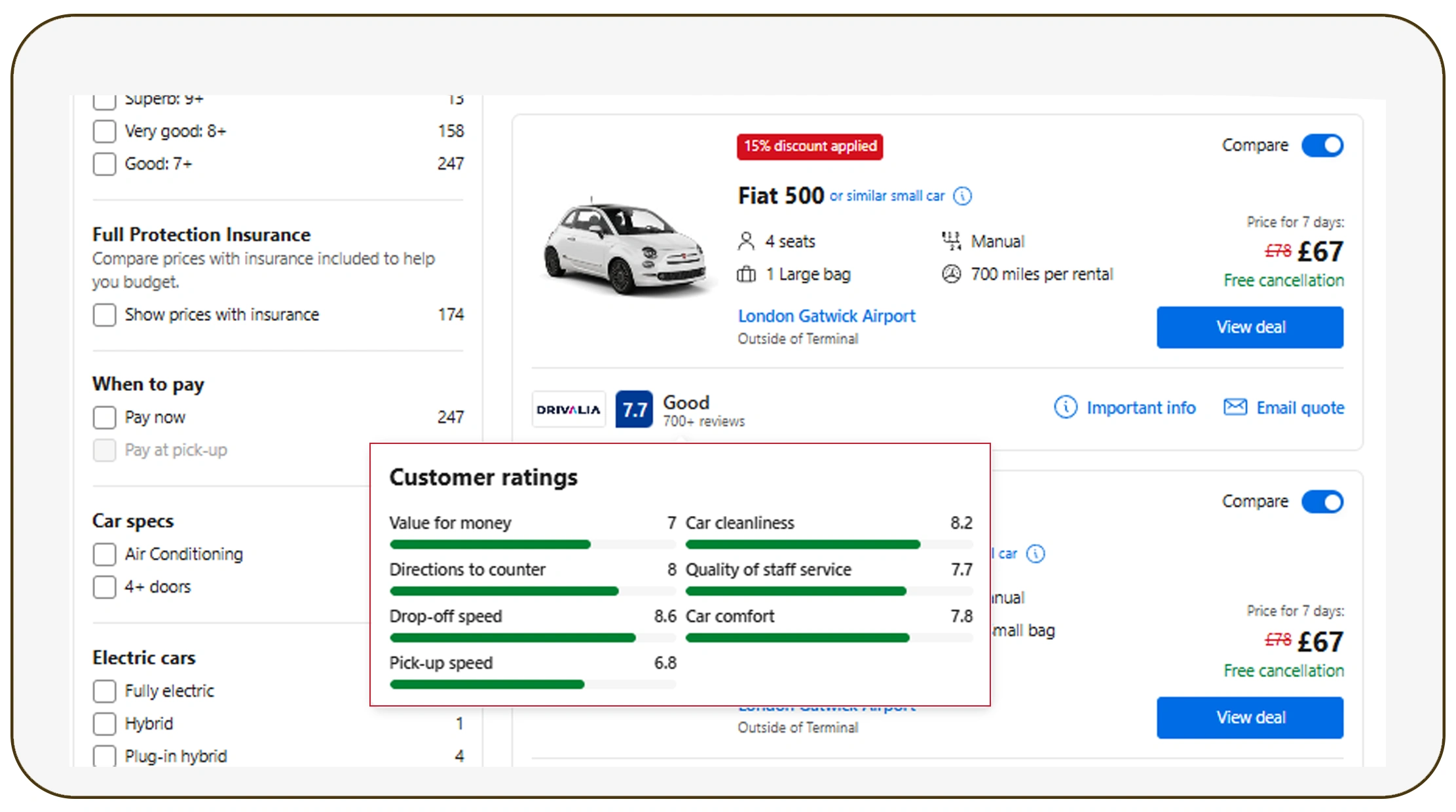Click the gearbox Manual transmission icon
The width and height of the screenshot is (1456, 812).
[x=951, y=241]
